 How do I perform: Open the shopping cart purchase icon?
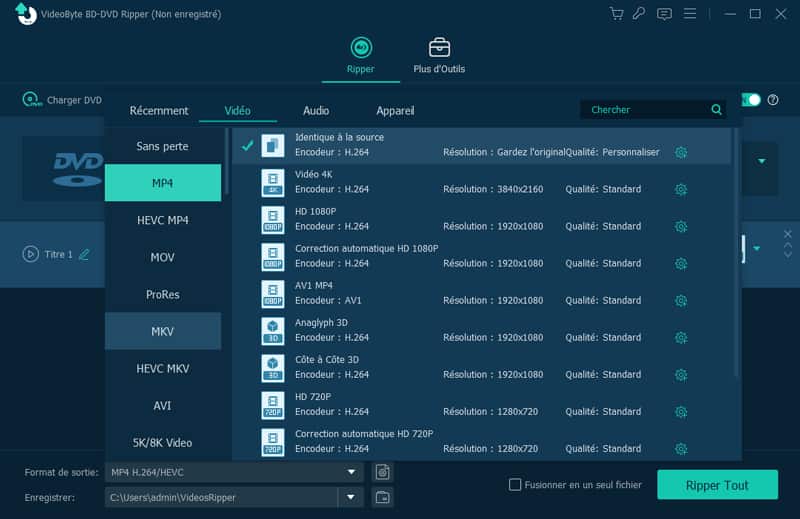point(616,14)
